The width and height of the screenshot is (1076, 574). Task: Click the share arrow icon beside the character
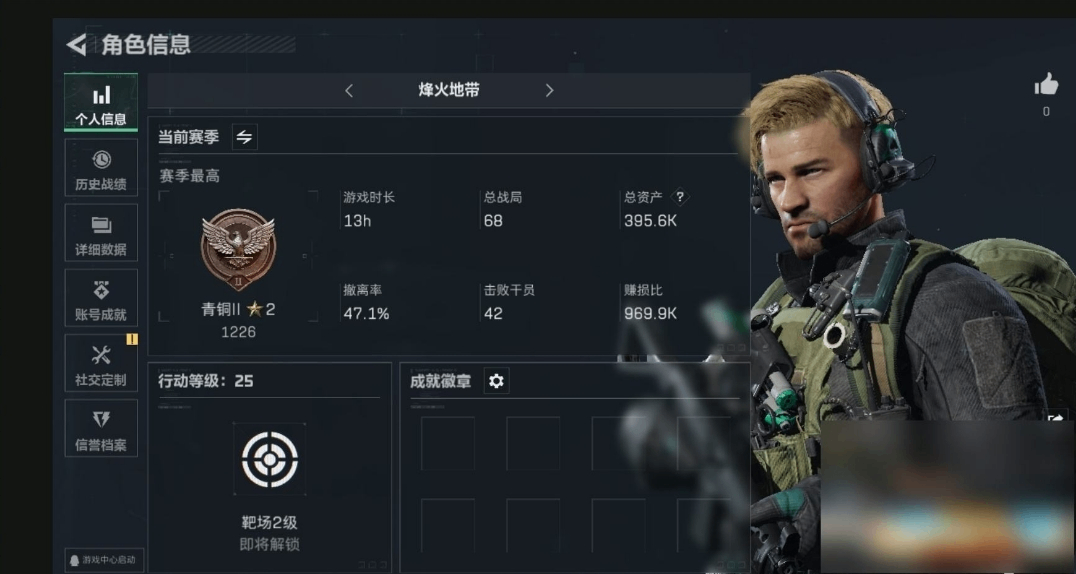click(x=1055, y=417)
